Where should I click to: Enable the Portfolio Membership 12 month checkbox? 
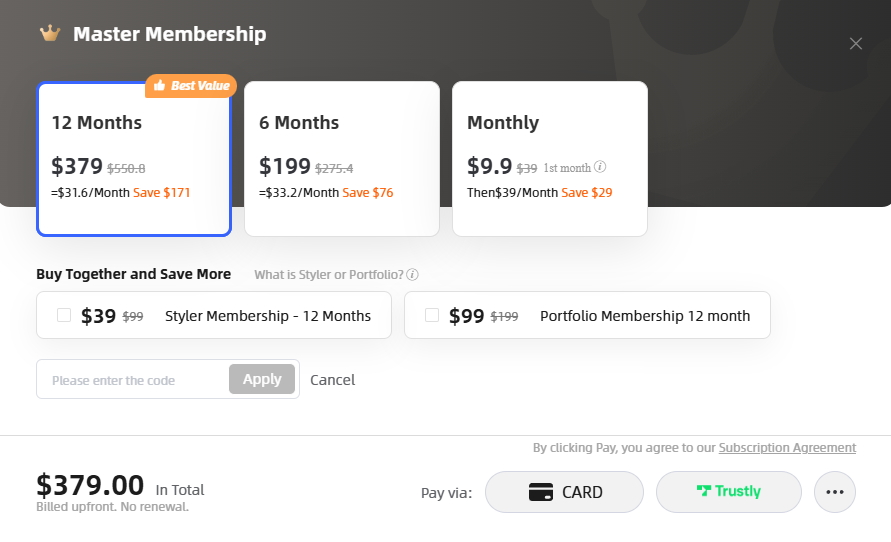pos(432,315)
